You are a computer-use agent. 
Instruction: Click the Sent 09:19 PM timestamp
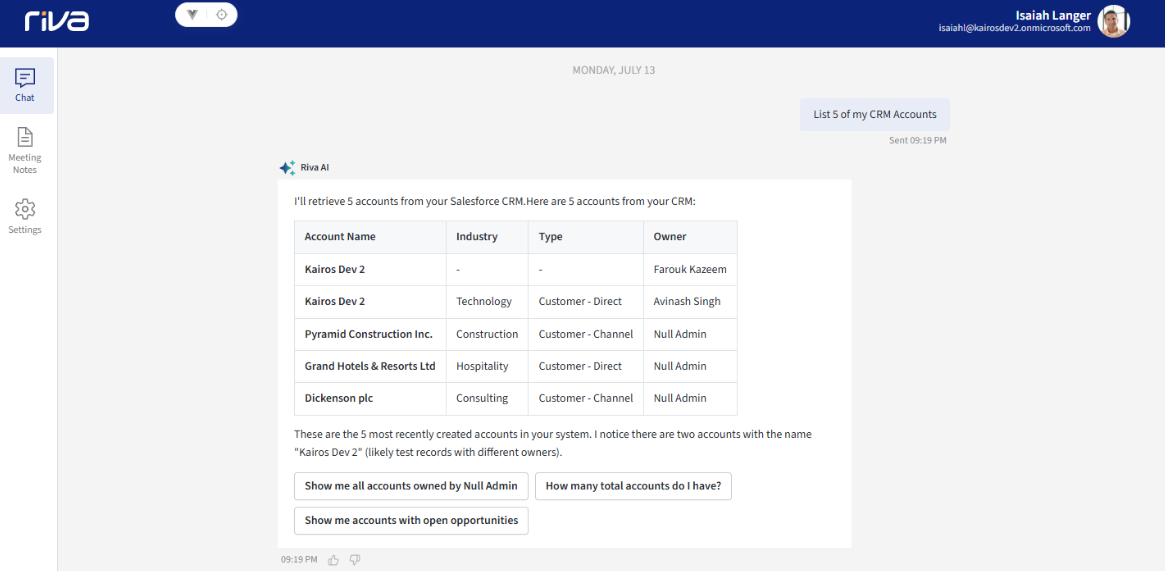pos(918,140)
